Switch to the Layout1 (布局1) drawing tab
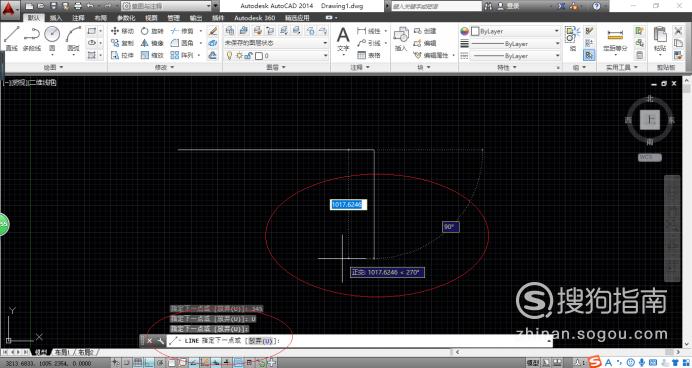 tap(62, 352)
